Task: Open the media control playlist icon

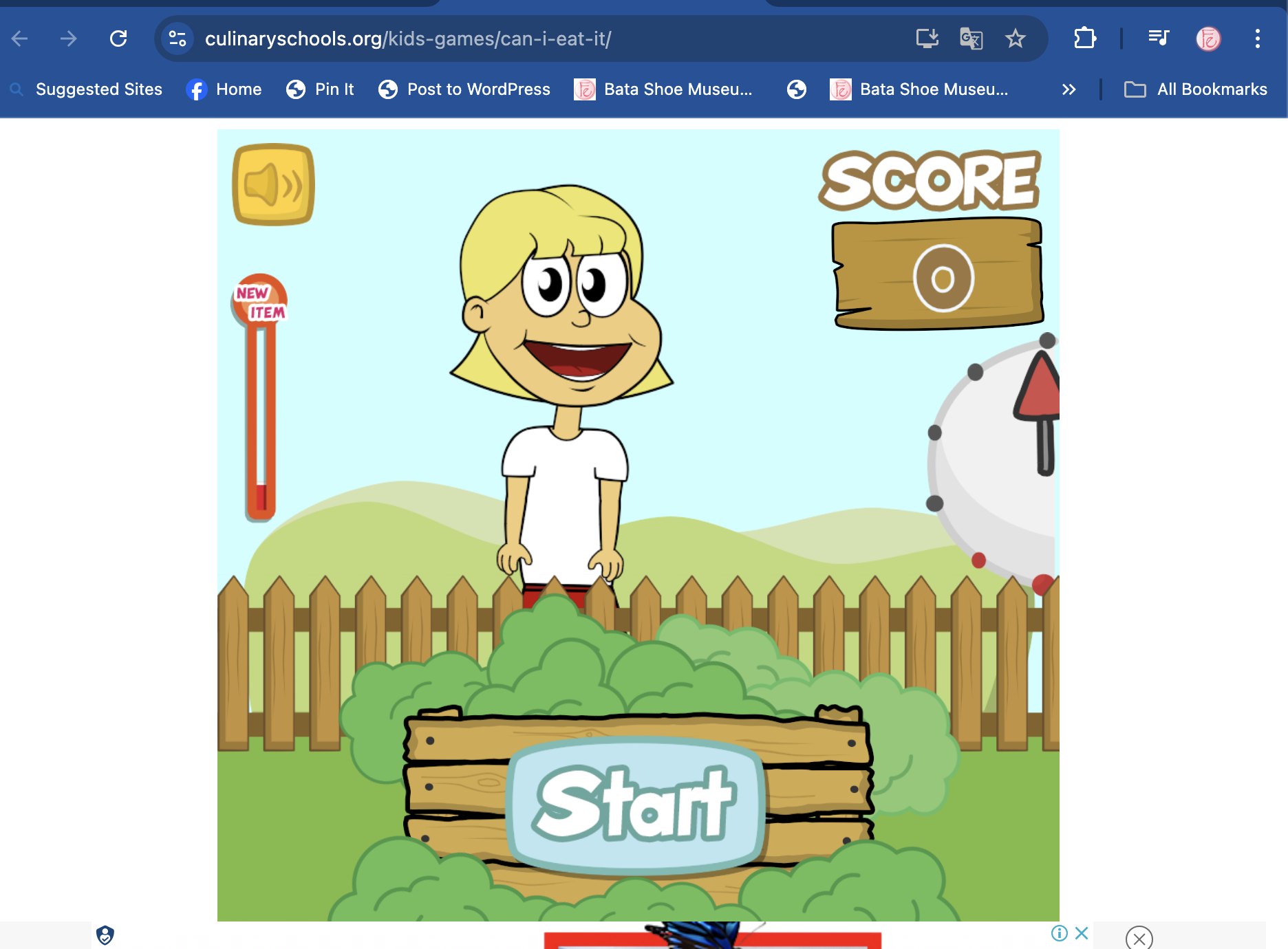Action: 1159,39
